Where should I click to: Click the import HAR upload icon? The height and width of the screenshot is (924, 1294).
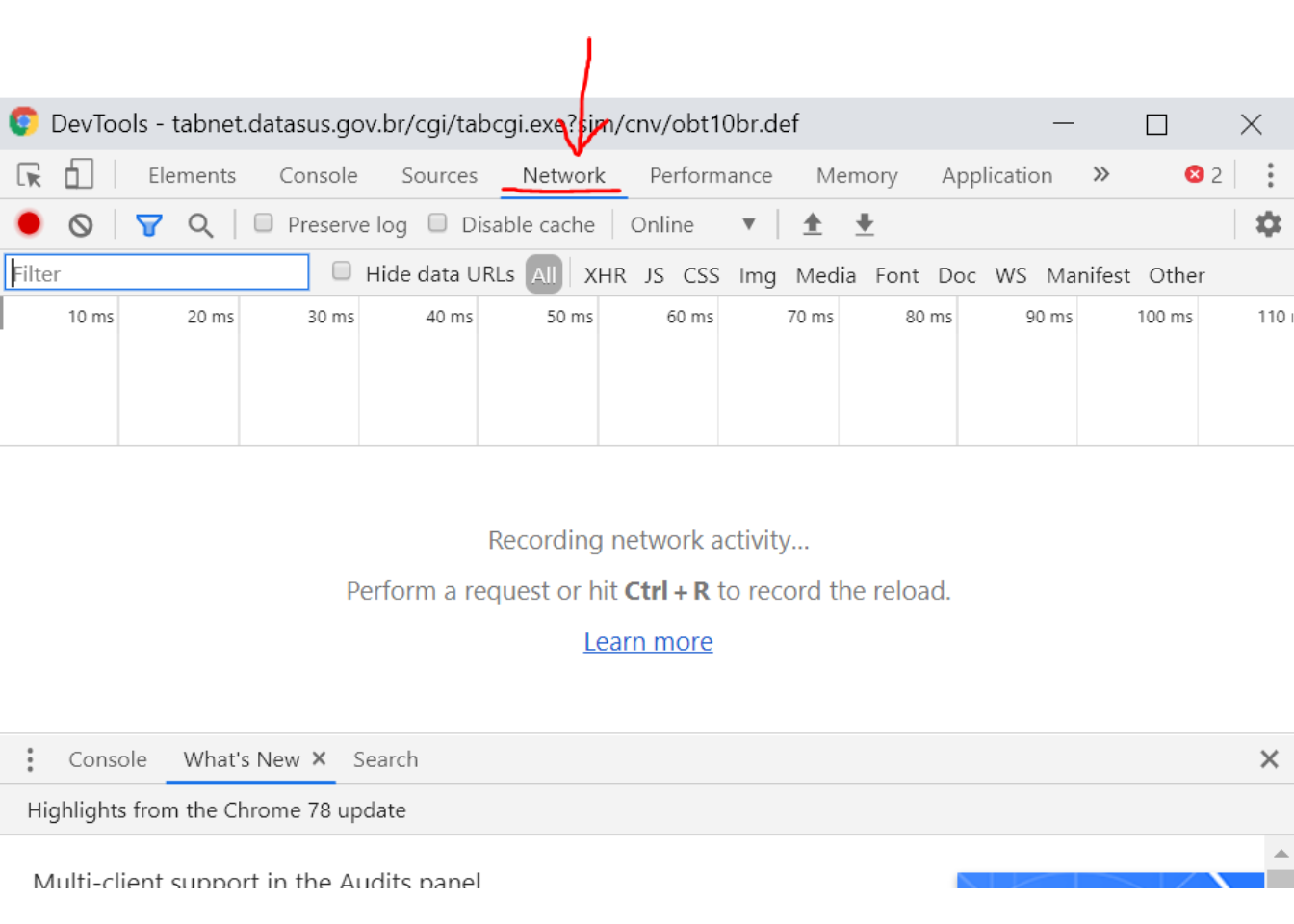813,224
